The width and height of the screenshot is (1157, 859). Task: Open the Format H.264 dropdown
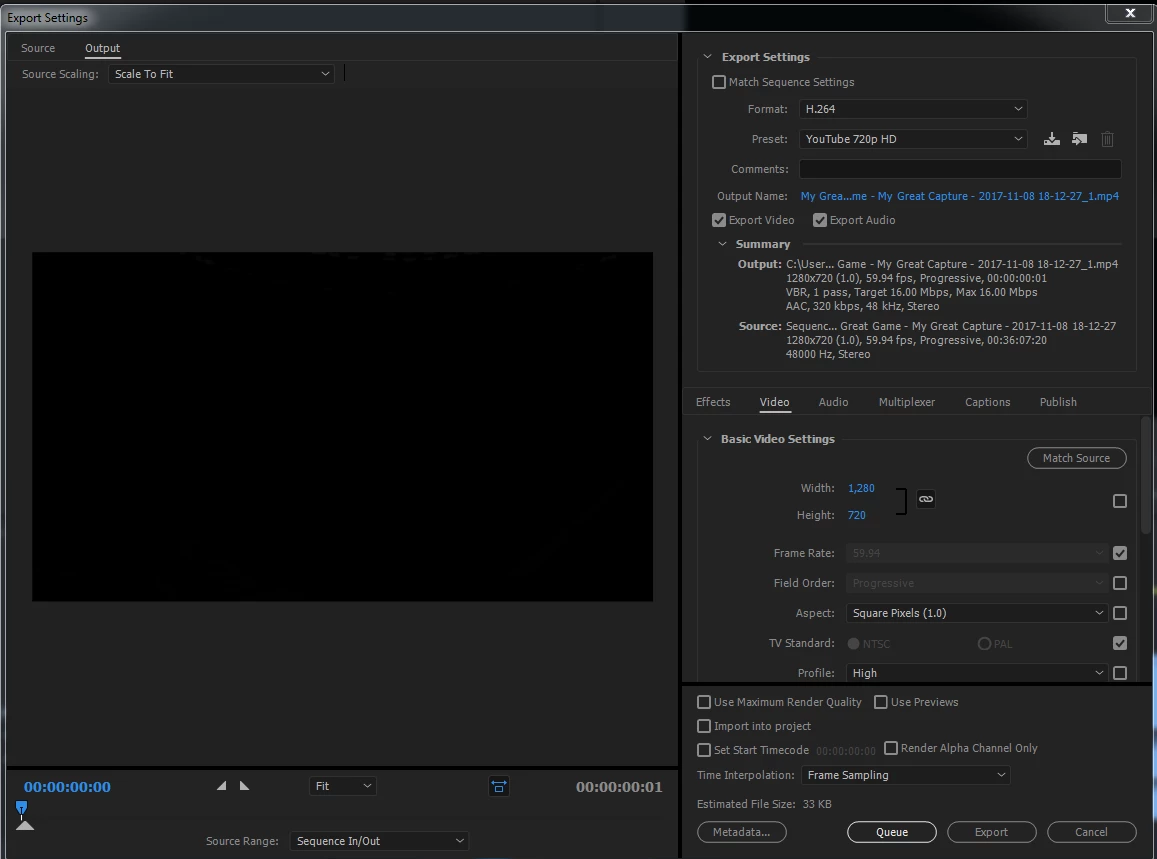pyautogui.click(x=913, y=108)
